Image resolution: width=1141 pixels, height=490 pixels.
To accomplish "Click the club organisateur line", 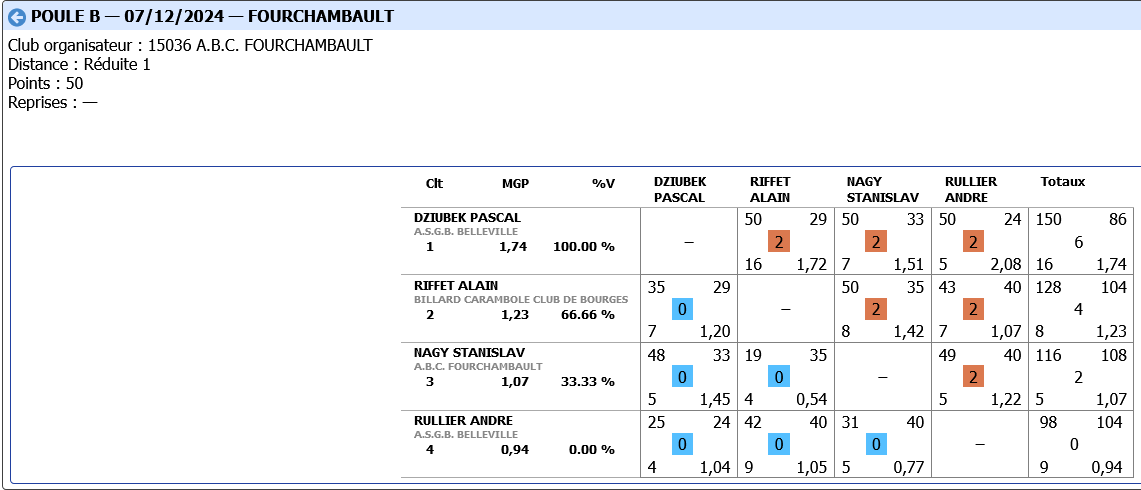I will 190,45.
